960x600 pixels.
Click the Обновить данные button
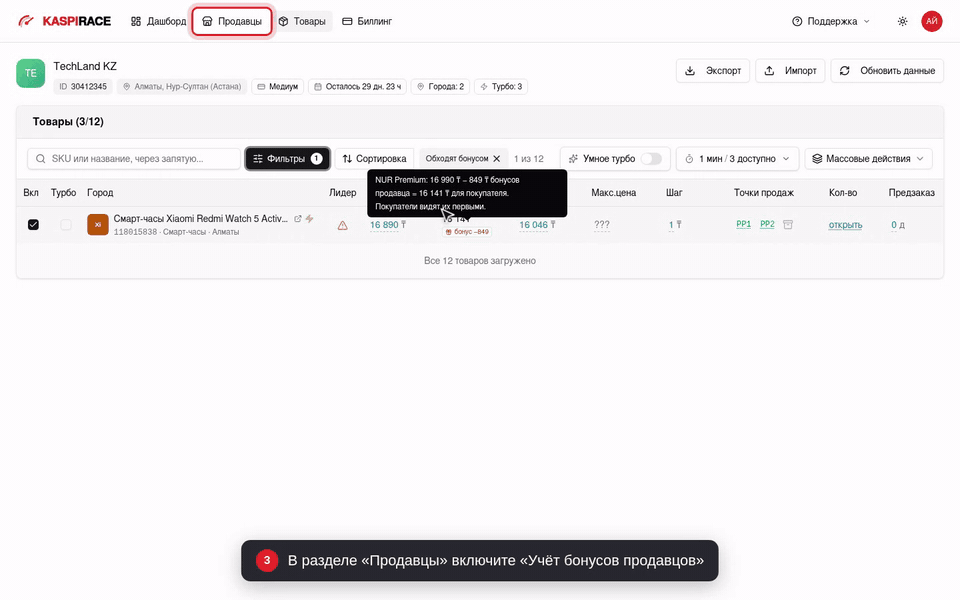coord(887,70)
